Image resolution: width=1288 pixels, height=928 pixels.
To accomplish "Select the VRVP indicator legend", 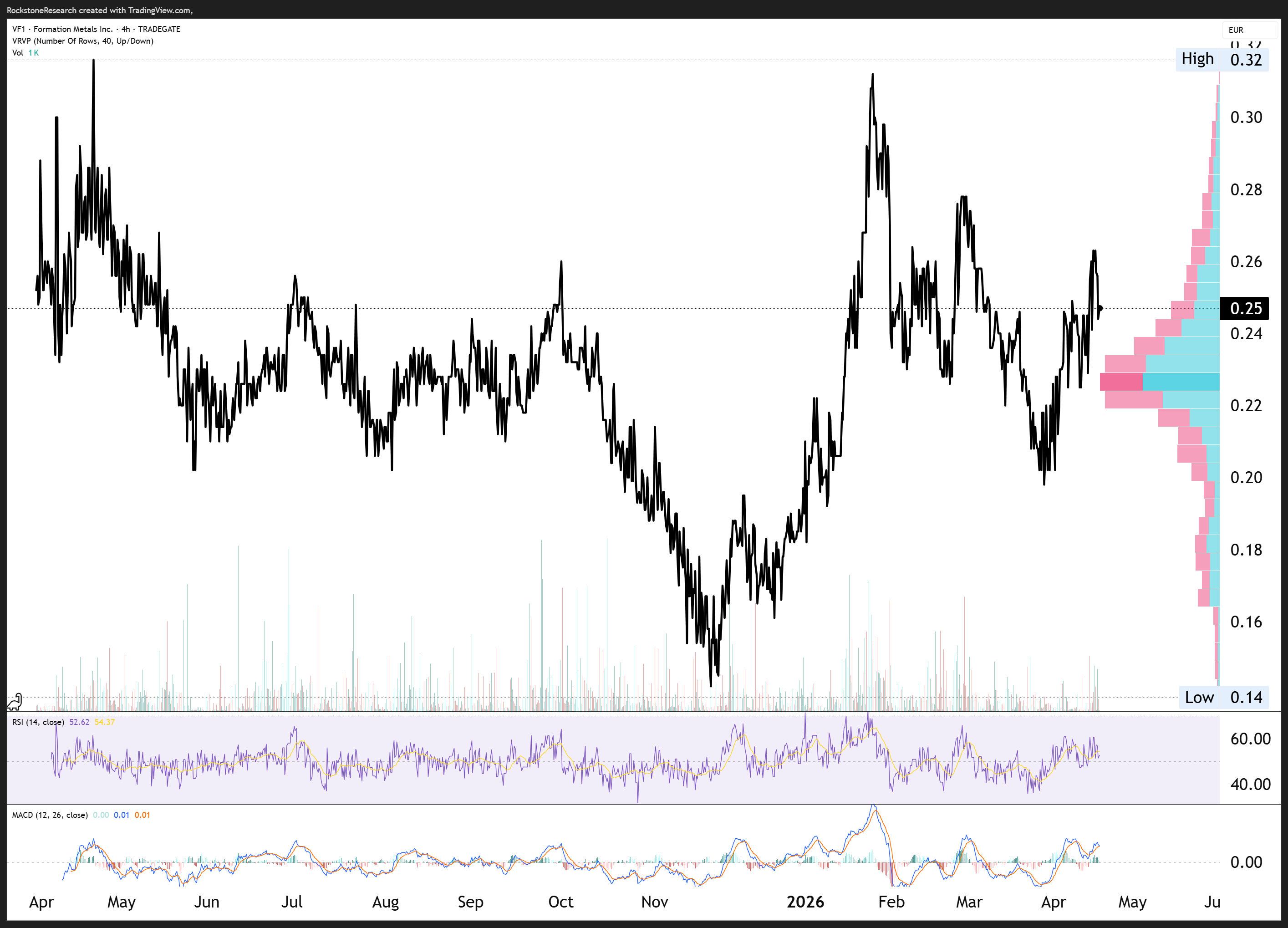I will click(x=82, y=41).
